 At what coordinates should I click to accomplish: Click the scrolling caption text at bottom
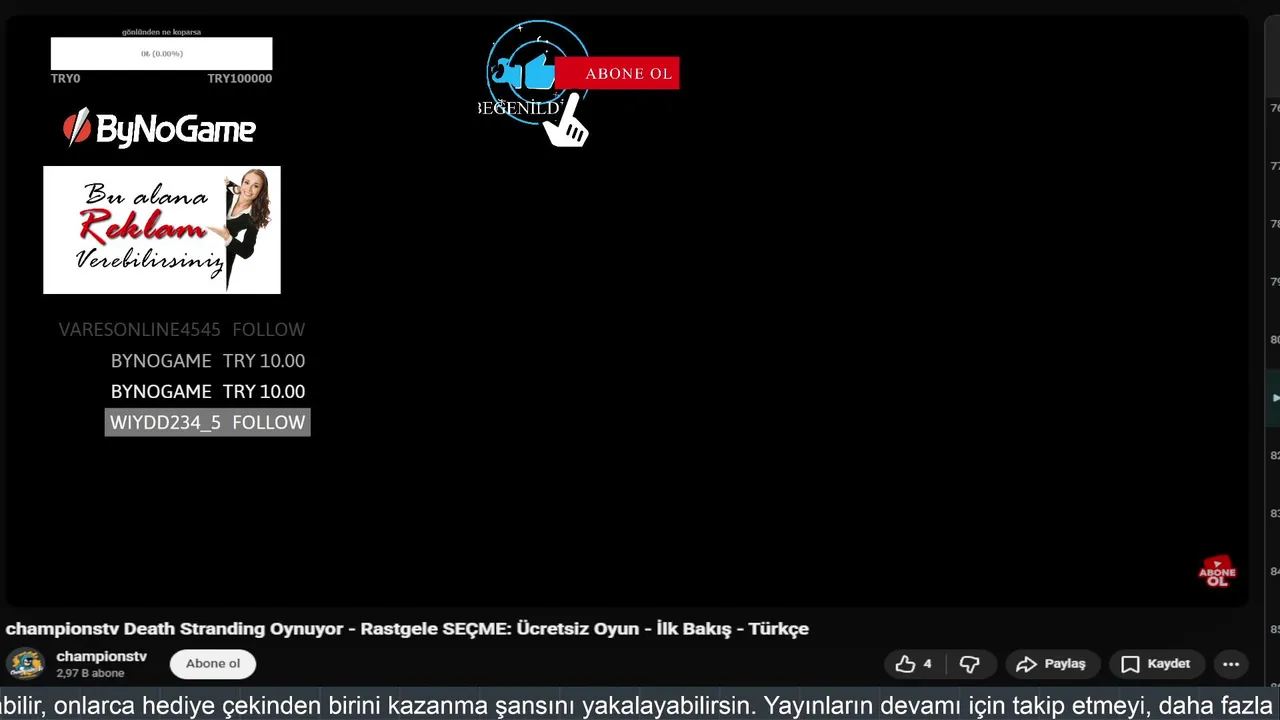click(640, 705)
